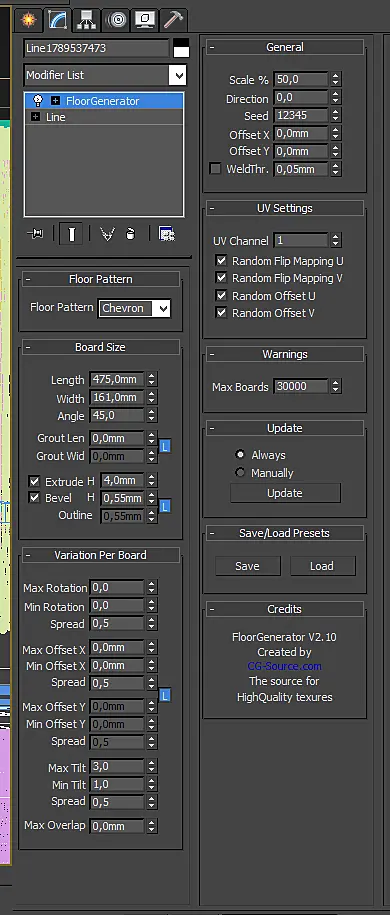
Task: Click Make Unique icon
Action: [x=107, y=234]
